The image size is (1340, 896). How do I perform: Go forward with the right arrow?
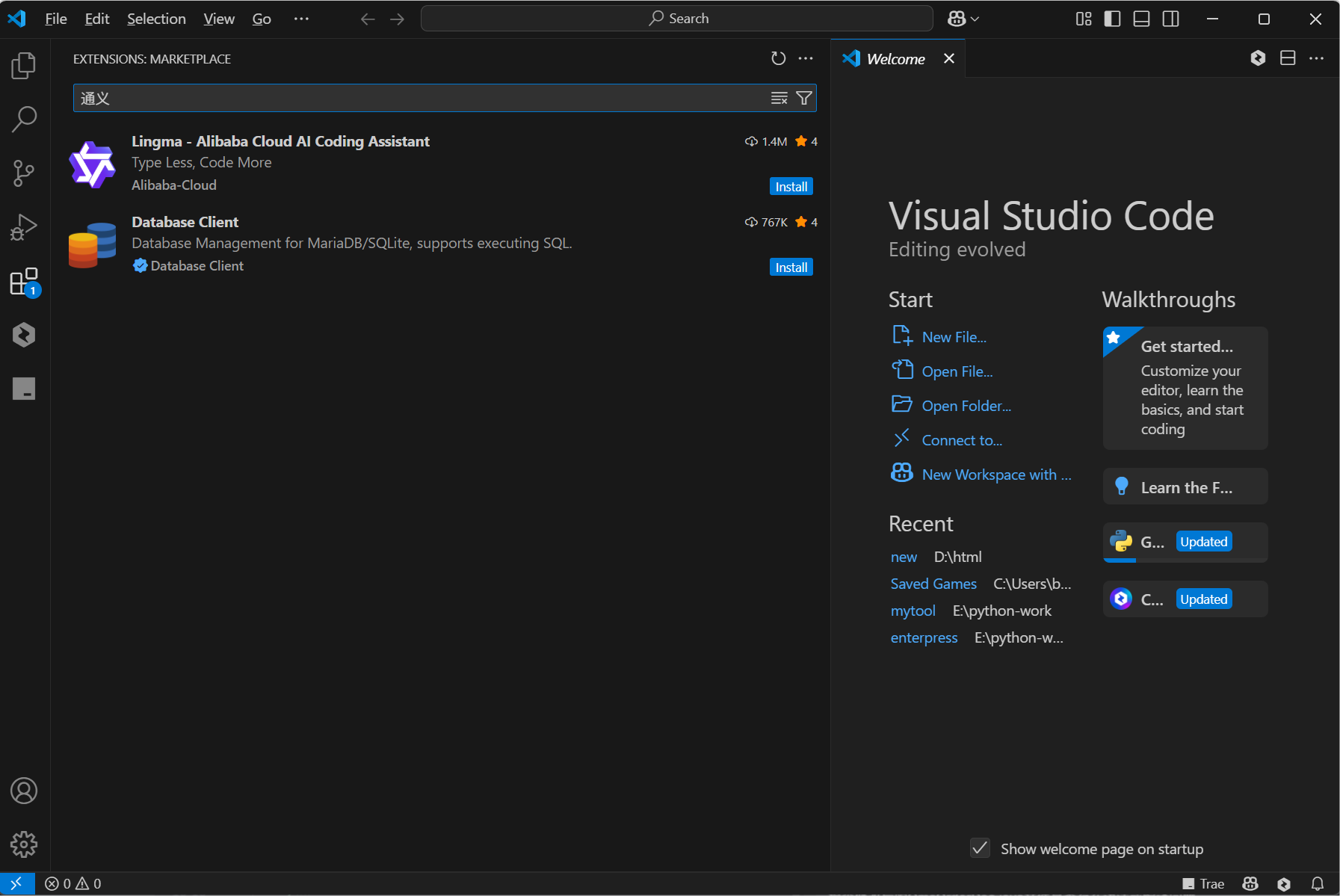(x=397, y=19)
